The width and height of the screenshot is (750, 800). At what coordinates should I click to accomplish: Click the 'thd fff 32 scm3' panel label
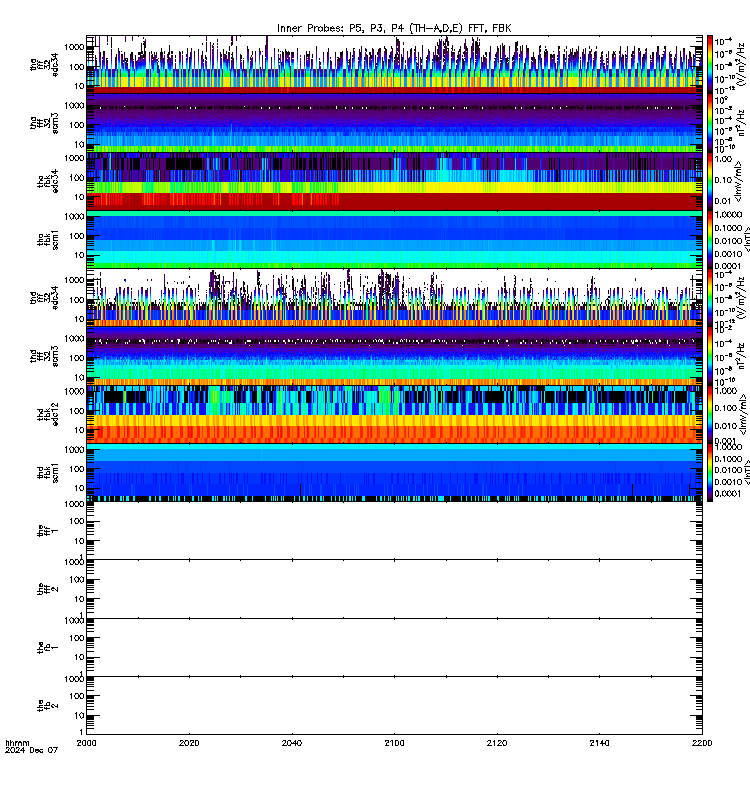(x=44, y=356)
